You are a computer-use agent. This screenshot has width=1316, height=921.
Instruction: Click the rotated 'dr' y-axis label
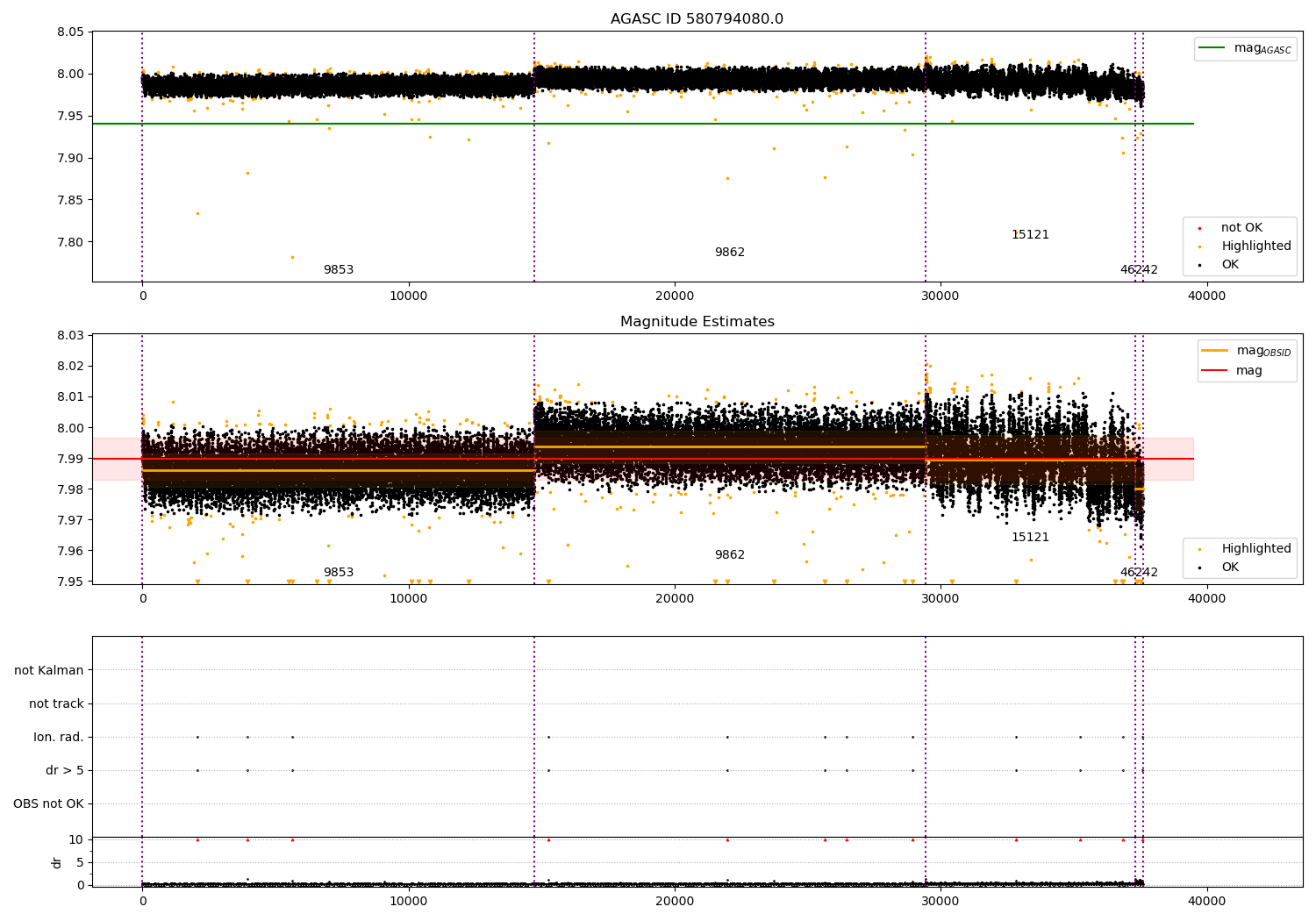57,862
